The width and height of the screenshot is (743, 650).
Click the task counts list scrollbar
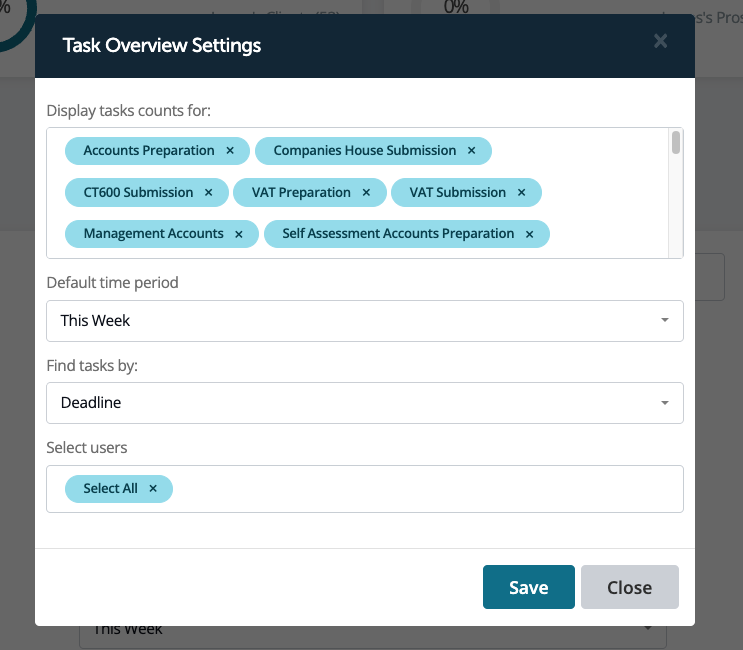click(x=676, y=144)
